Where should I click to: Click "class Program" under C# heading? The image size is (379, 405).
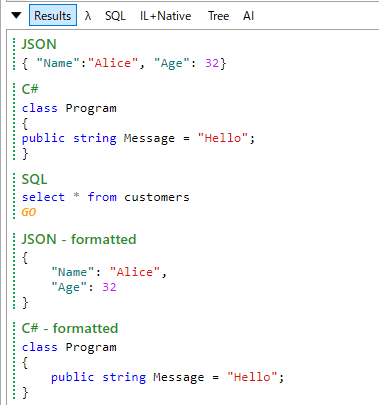point(69,108)
